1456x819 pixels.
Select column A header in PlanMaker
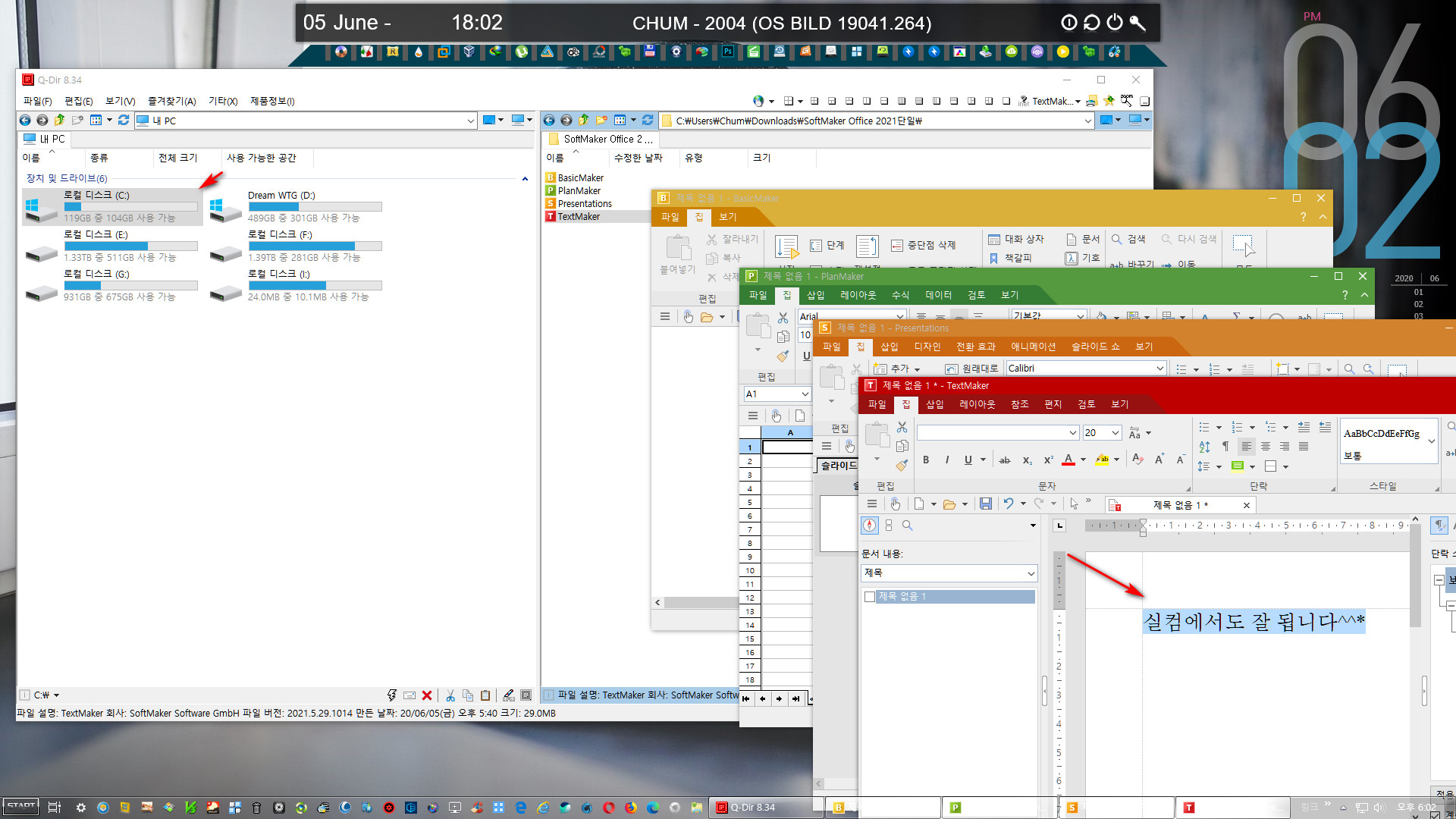(x=789, y=432)
